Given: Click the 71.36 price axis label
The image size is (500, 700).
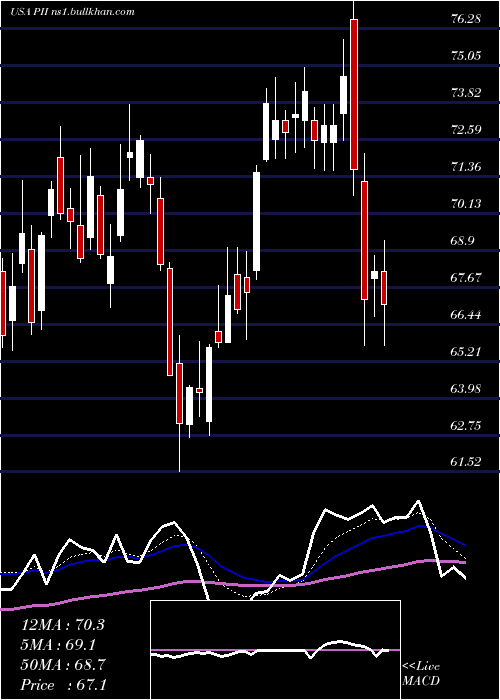Looking at the screenshot, I should 466,167.
